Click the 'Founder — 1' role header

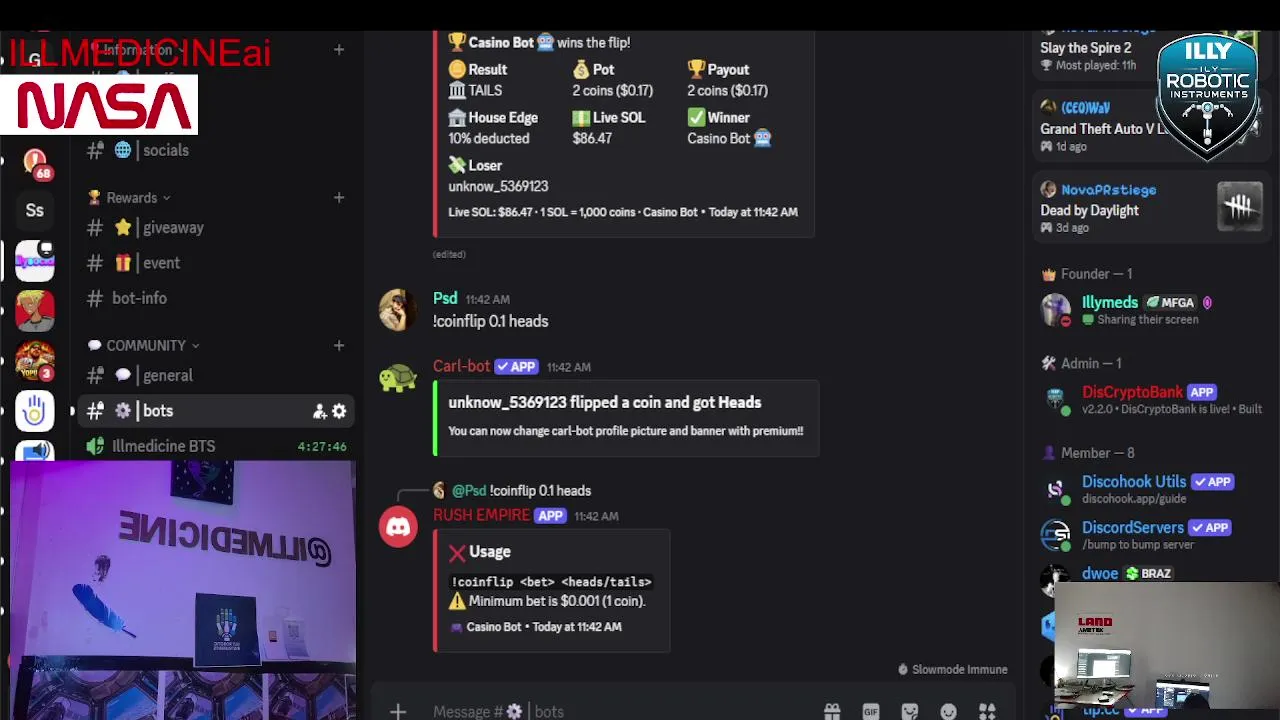tap(1096, 274)
